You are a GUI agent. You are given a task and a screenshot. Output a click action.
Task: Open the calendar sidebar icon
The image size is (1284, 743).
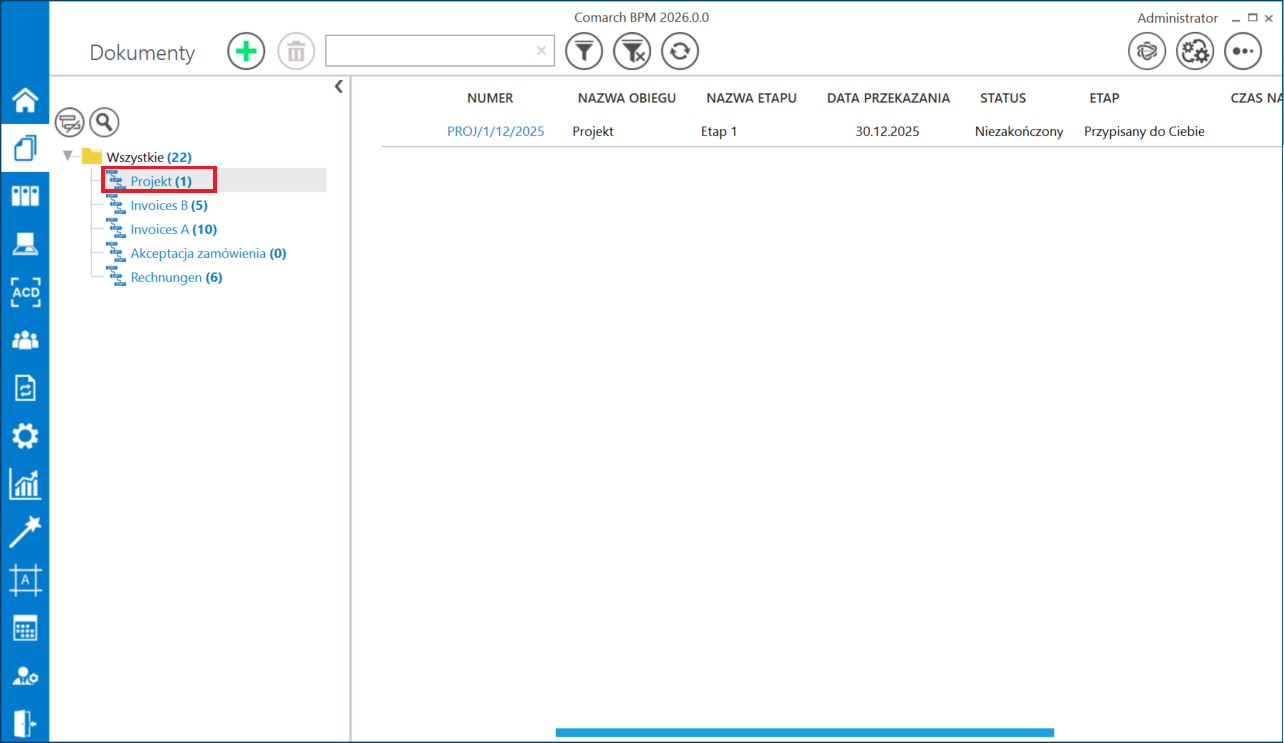click(x=25, y=629)
